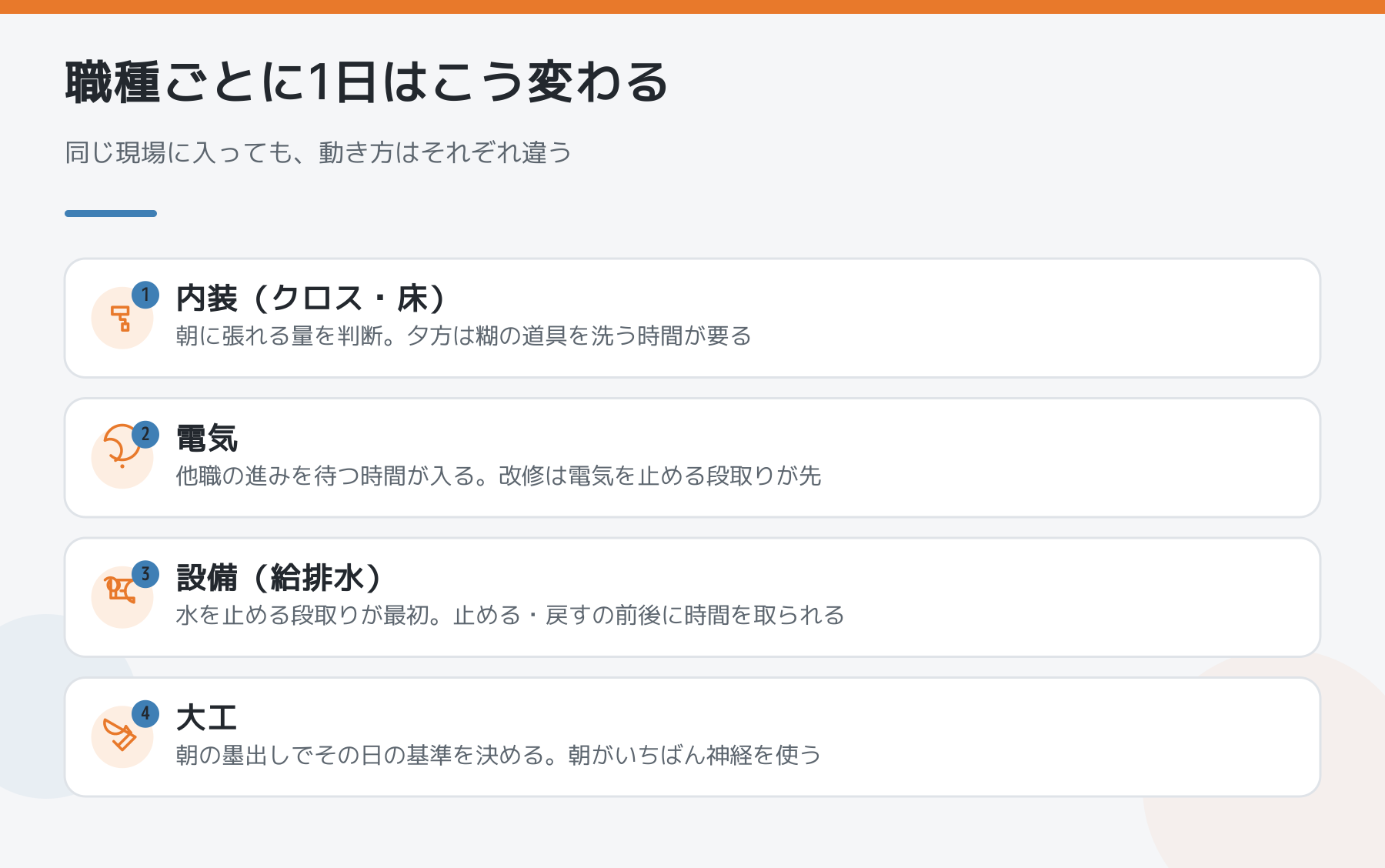Click the orange bar at the top
Viewport: 1385px width, 868px height.
(x=692, y=7)
